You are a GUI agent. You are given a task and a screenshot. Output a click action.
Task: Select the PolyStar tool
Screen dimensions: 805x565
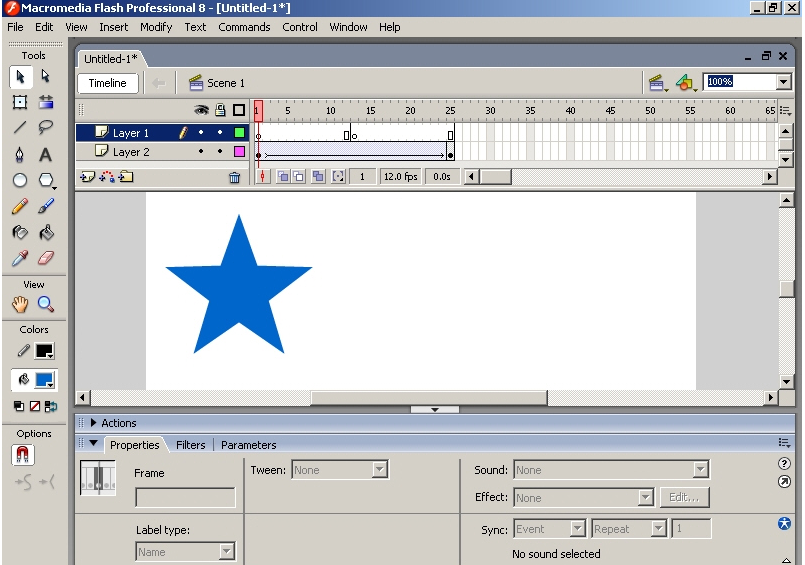[46, 180]
